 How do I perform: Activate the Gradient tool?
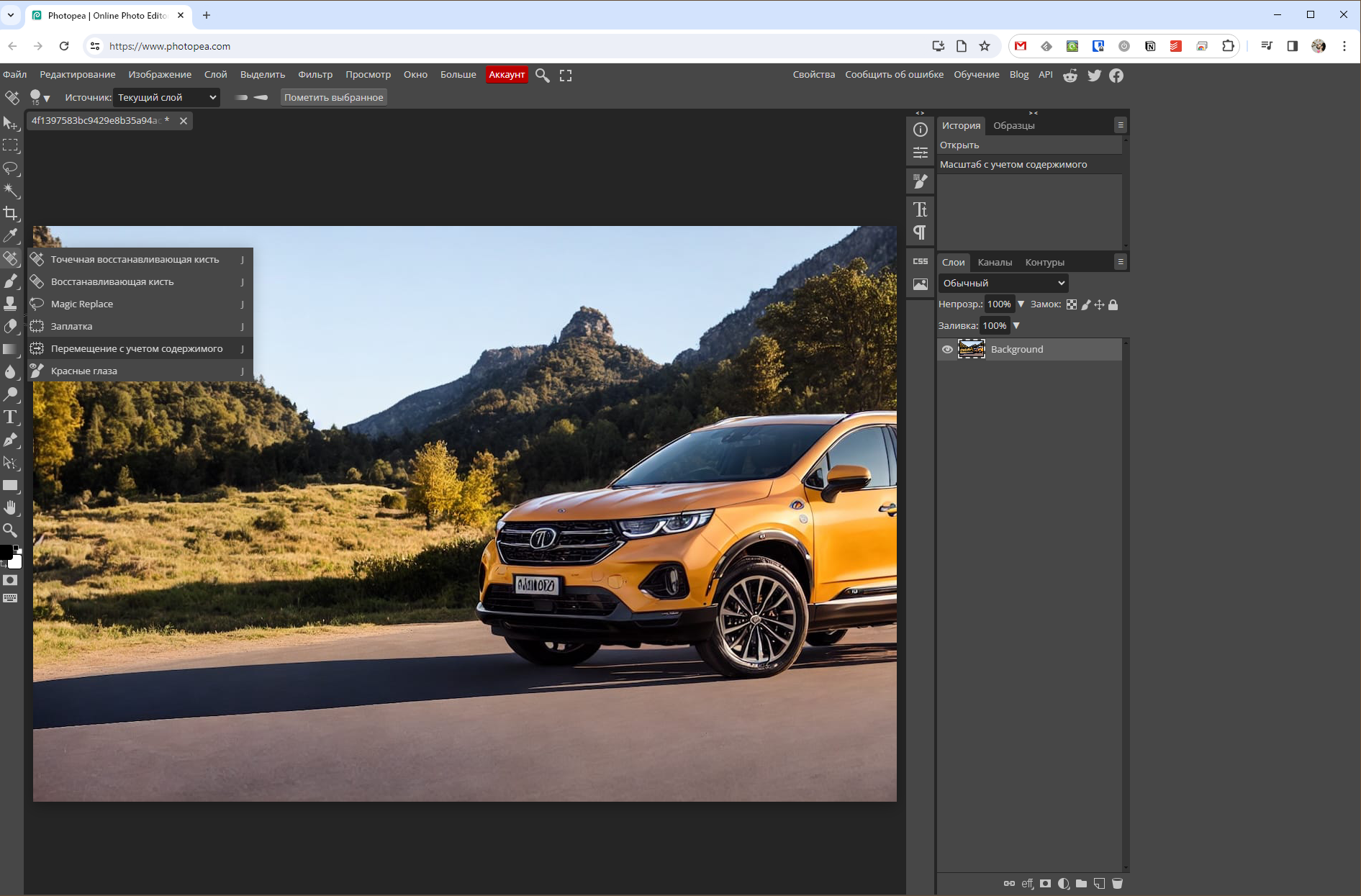[11, 349]
